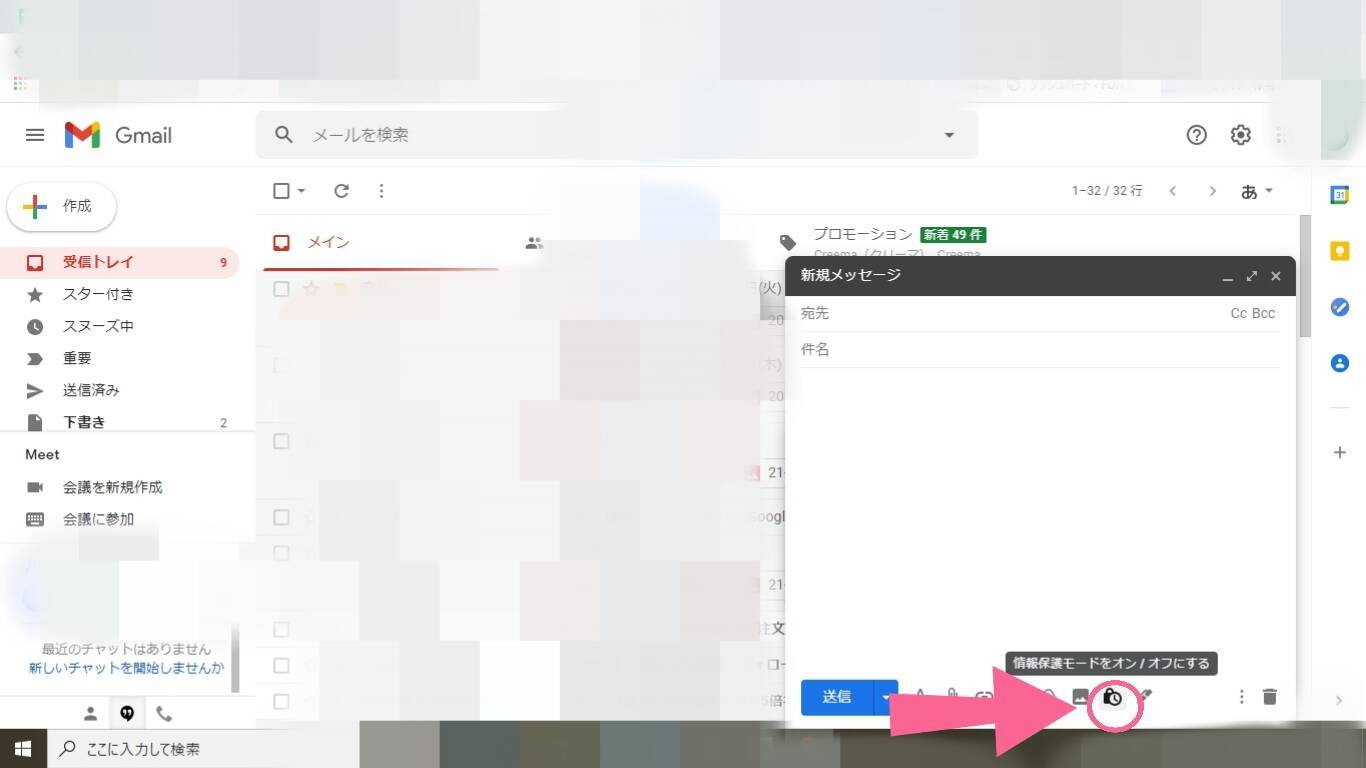Open Google Keep side panel
Viewport: 1366px width, 768px height.
1340,252
